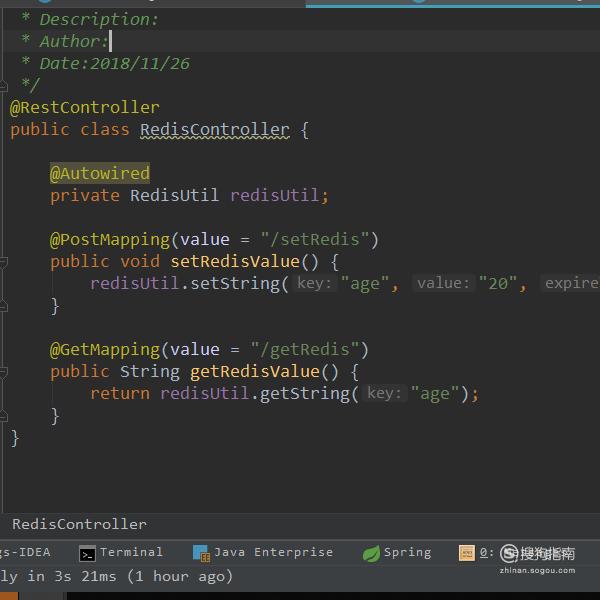Image resolution: width=600 pixels, height=600 pixels.
Task: Click fold end marker closing getRedisValue method
Action: pos(3,416)
